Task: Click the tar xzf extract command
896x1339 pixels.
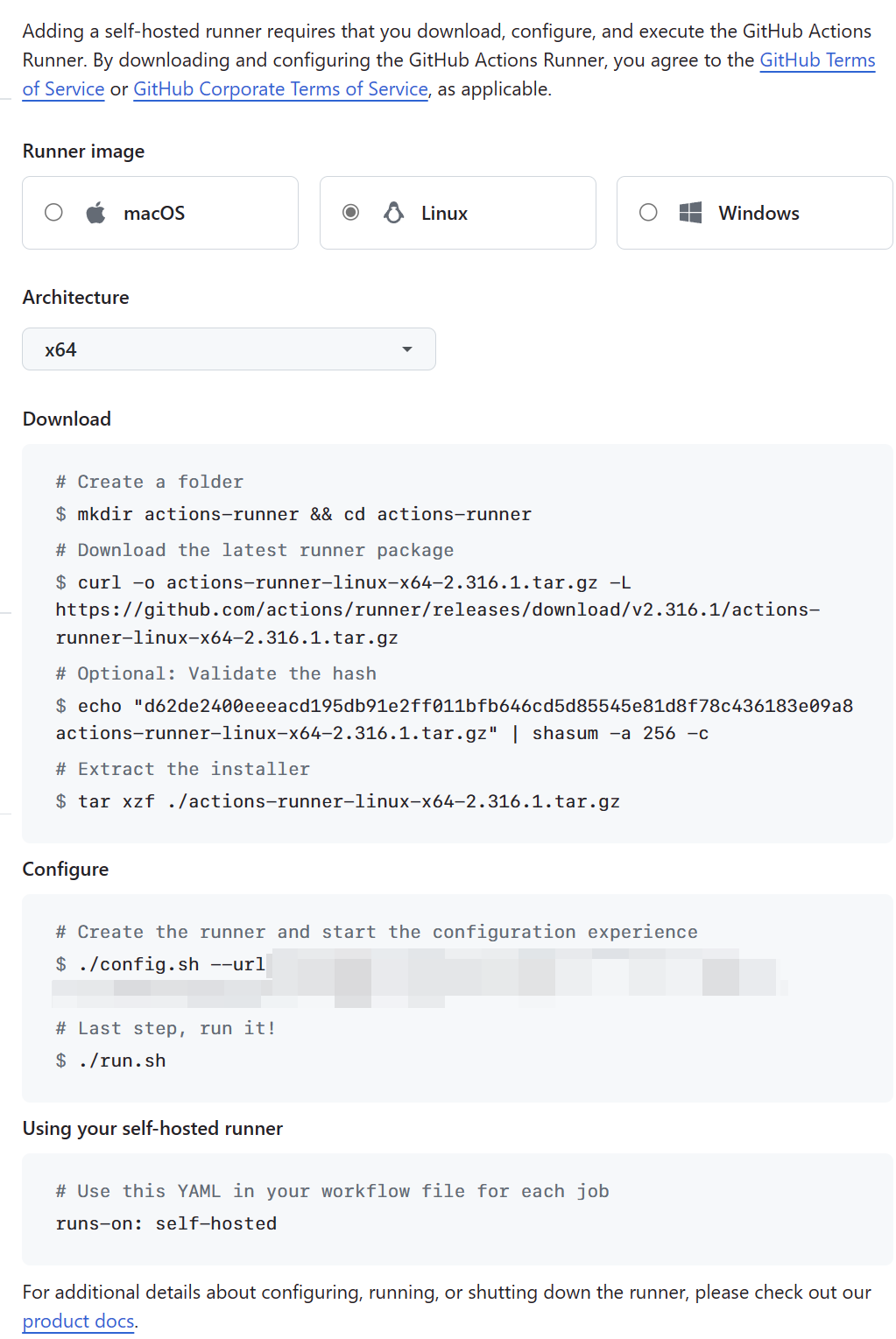Action: [x=349, y=801]
